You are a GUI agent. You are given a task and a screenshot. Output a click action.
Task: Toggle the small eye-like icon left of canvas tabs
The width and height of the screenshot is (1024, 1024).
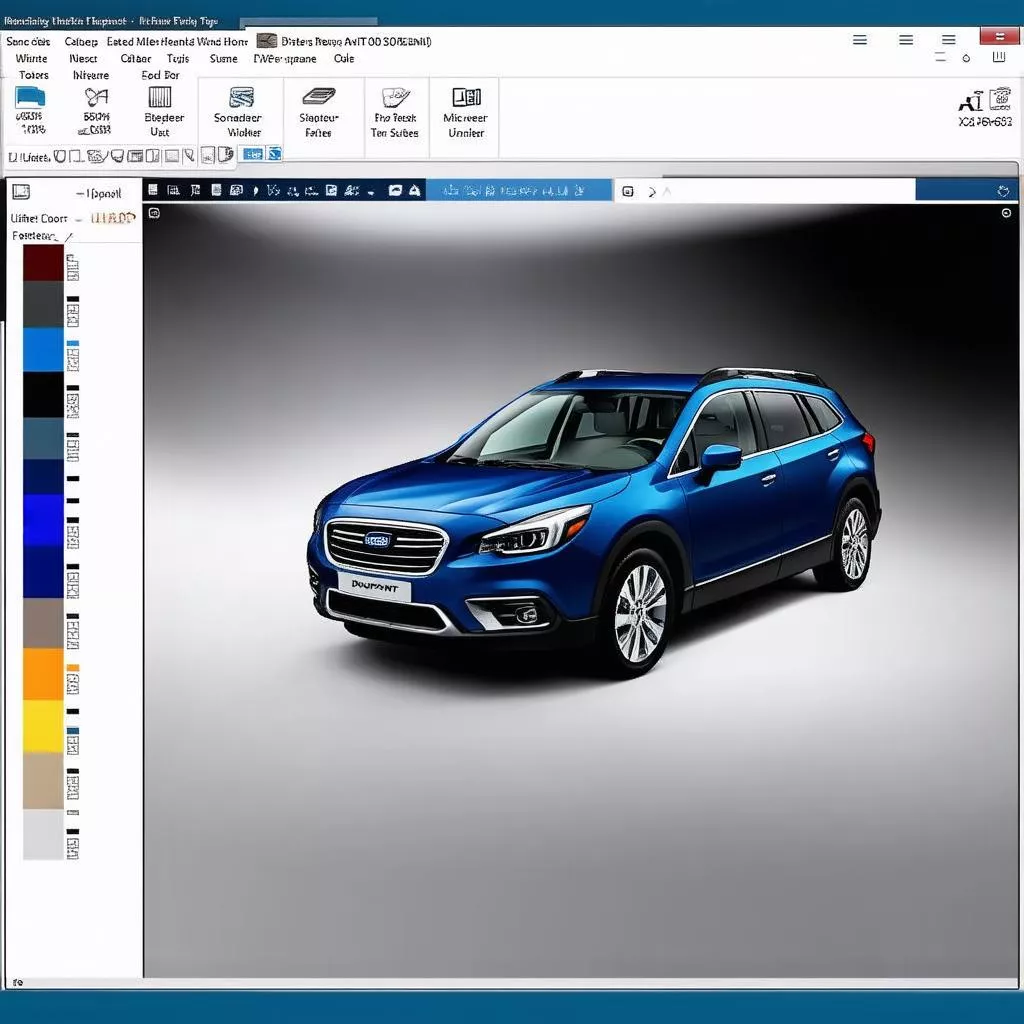pyautogui.click(x=155, y=212)
